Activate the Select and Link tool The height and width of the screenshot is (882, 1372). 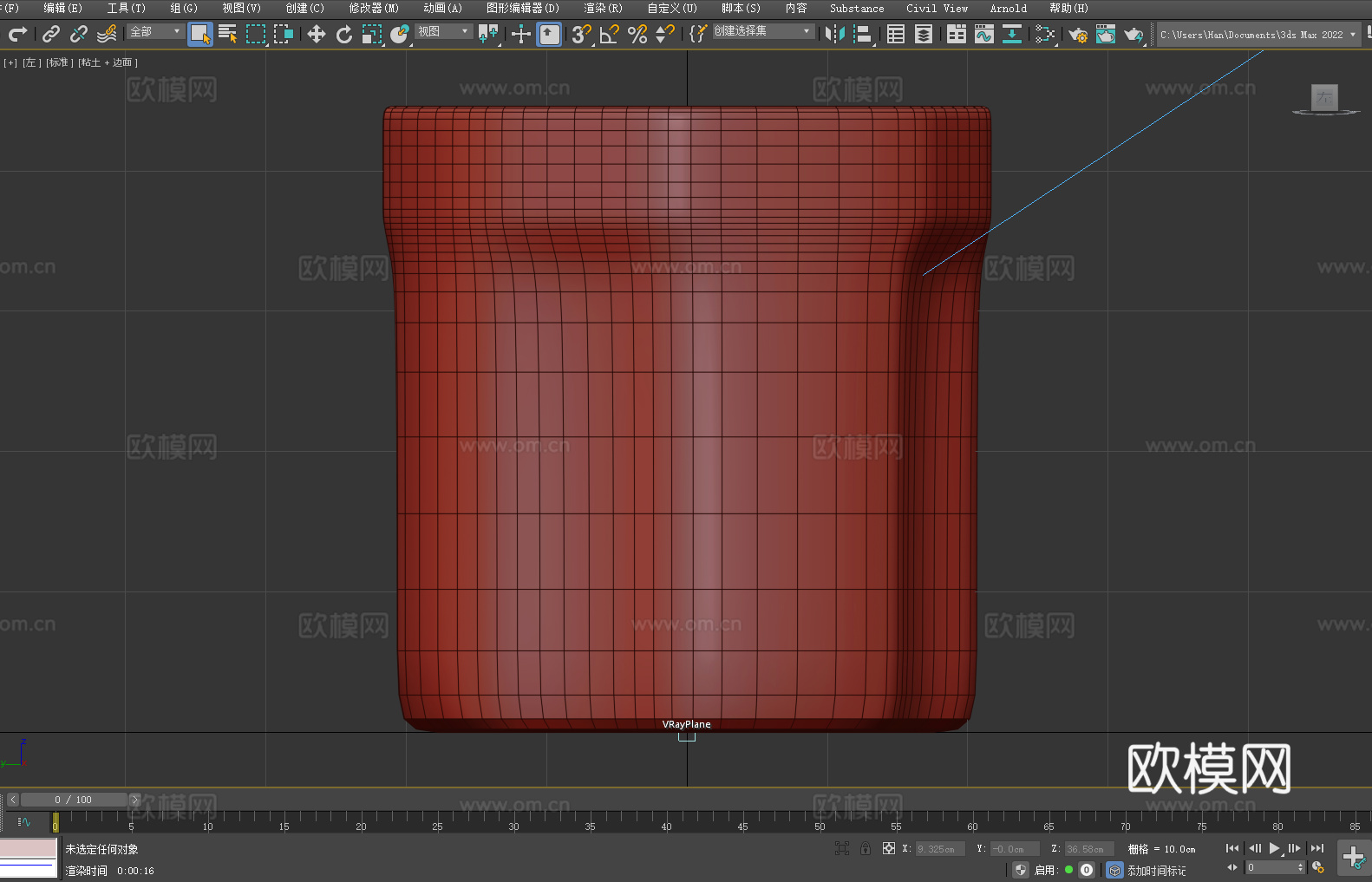pyautogui.click(x=51, y=34)
